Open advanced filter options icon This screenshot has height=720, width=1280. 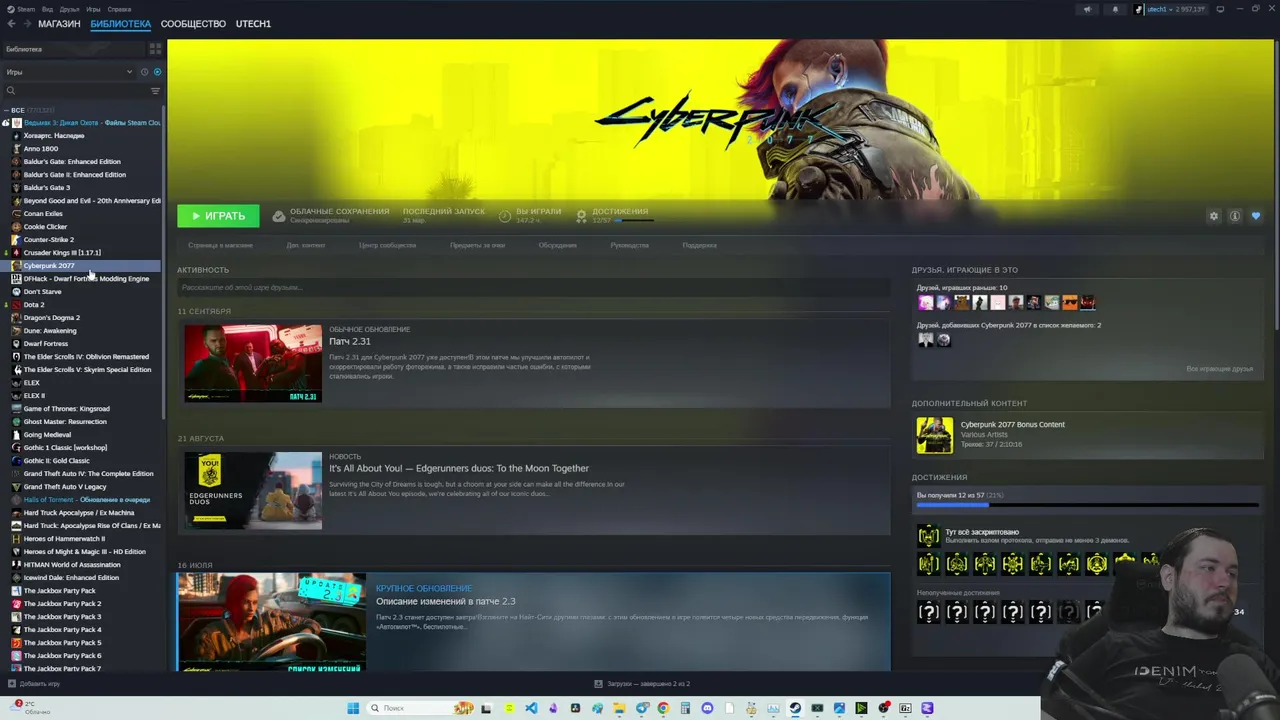[x=155, y=91]
